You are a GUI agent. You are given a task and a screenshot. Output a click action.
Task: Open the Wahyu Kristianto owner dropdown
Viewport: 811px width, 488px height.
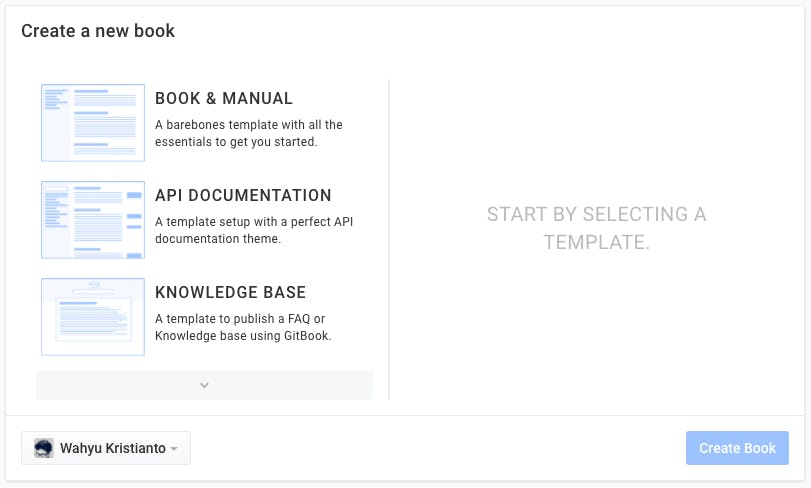pyautogui.click(x=106, y=448)
